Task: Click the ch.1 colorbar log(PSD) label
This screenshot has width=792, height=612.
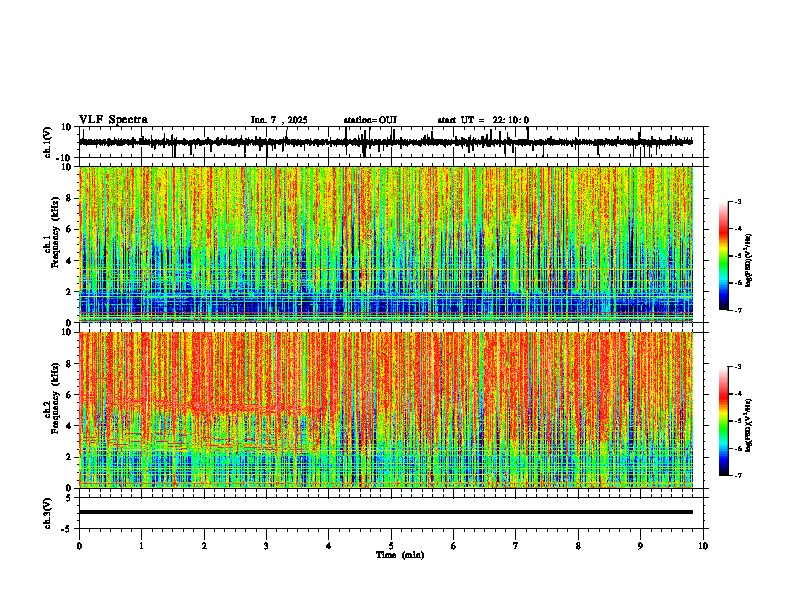Action: 749,260
